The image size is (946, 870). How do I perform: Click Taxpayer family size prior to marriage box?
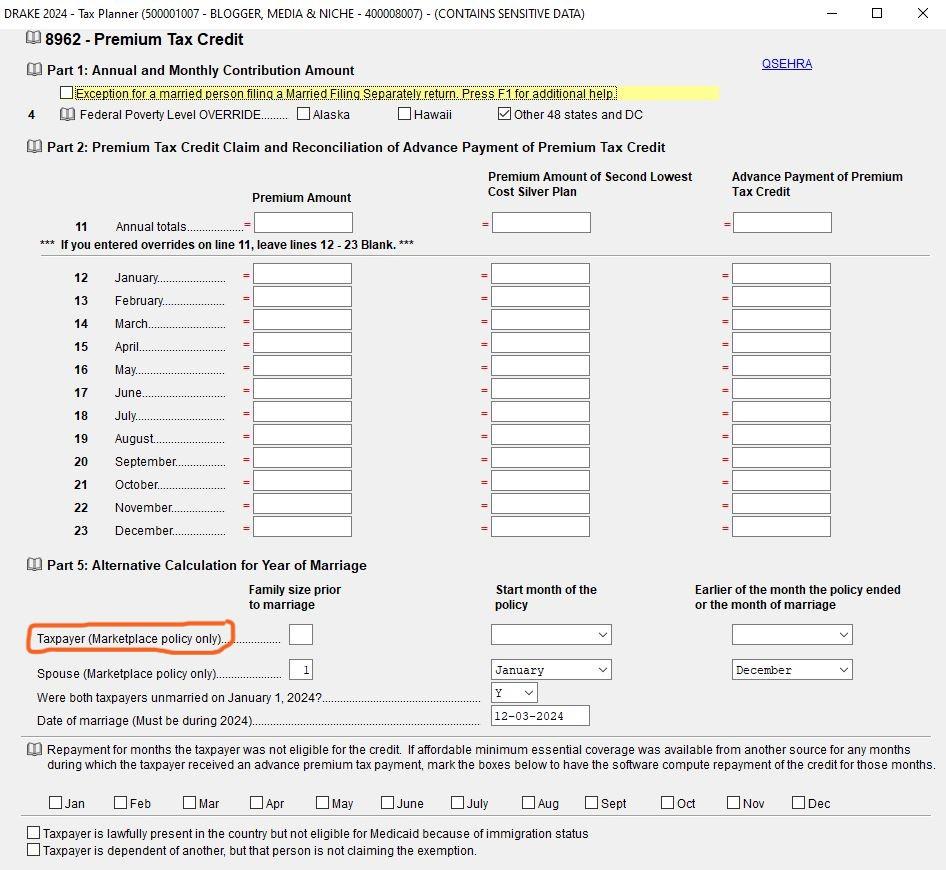pos(301,635)
